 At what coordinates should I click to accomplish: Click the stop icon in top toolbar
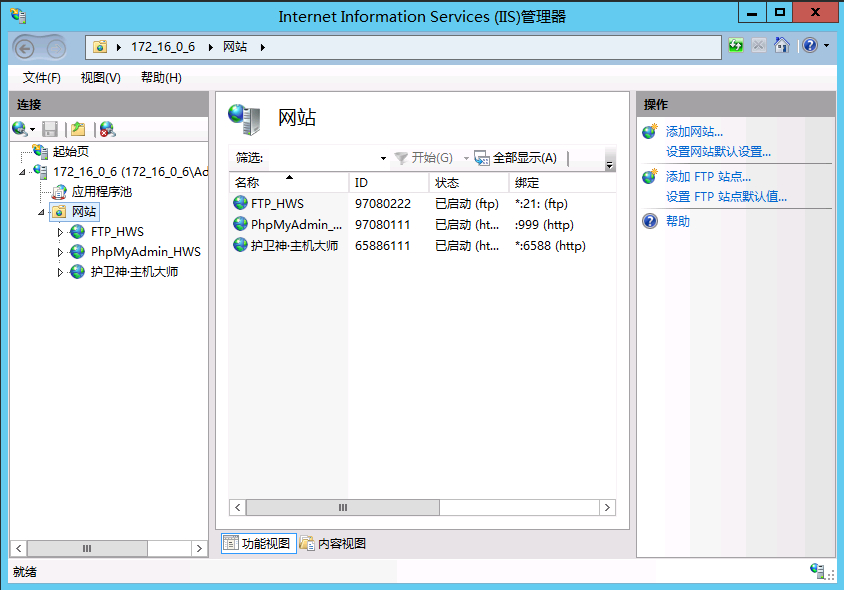pos(758,45)
